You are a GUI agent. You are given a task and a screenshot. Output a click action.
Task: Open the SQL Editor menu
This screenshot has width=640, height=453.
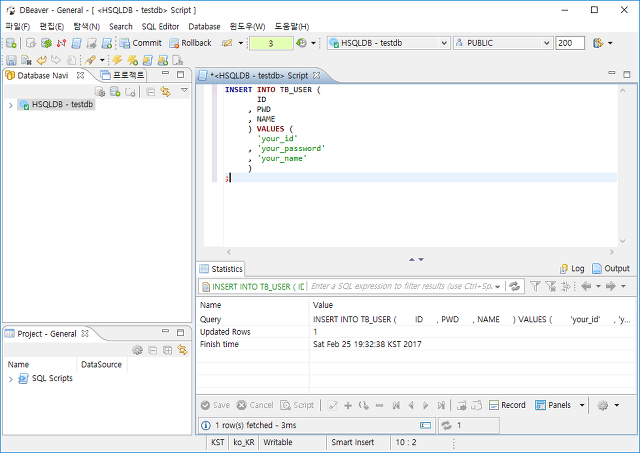pos(160,27)
